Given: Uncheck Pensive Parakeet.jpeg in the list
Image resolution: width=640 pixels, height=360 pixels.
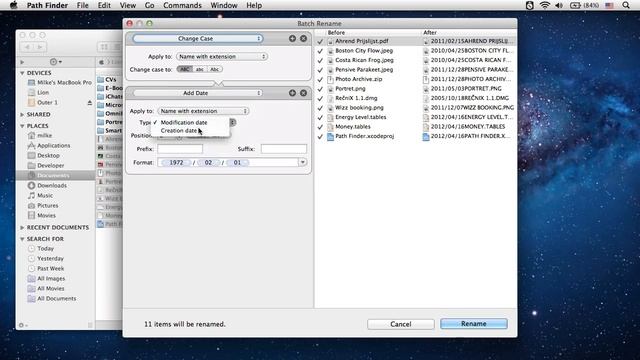Looking at the screenshot, I should 320,70.
